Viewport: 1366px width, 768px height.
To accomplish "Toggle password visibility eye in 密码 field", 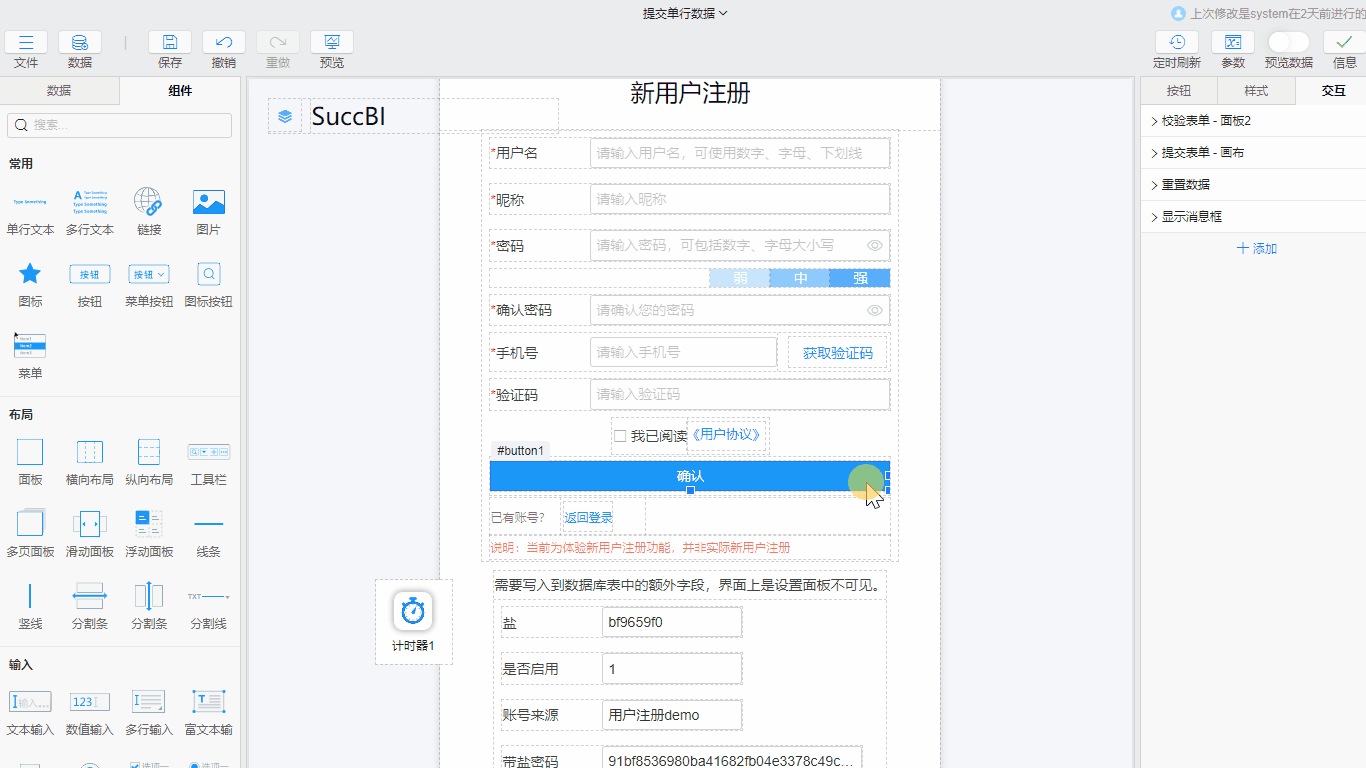I will pyautogui.click(x=875, y=245).
